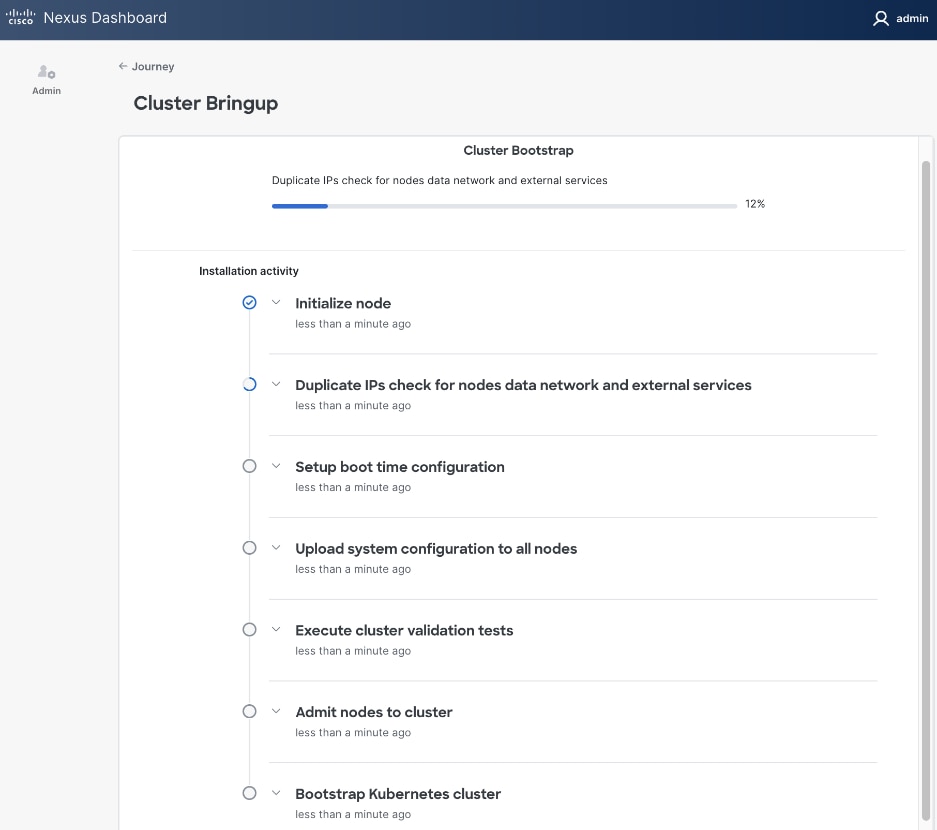Select Bootstrap Kubernetes cluster step title

click(398, 794)
